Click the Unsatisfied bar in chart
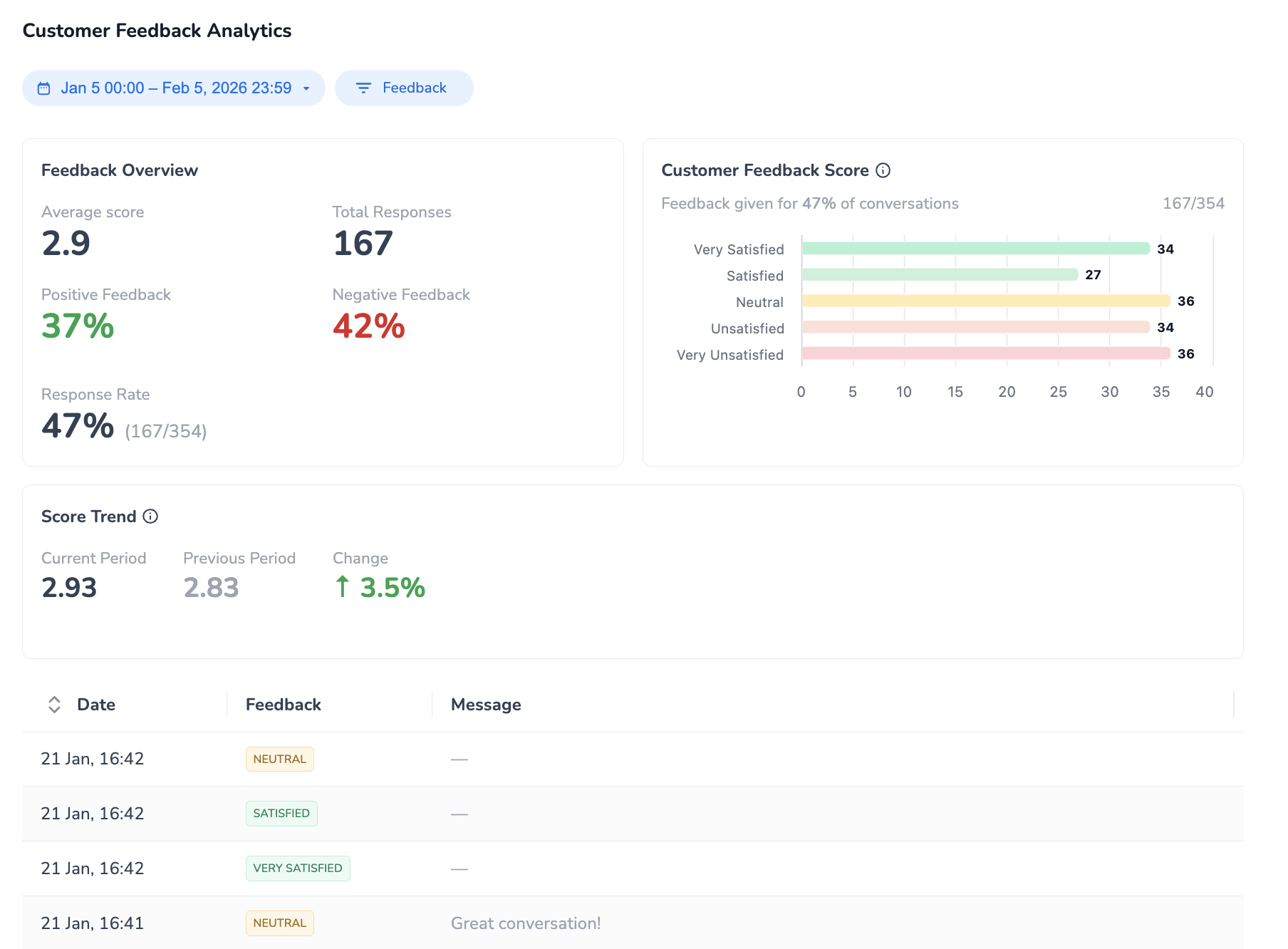 pyautogui.click(x=975, y=328)
